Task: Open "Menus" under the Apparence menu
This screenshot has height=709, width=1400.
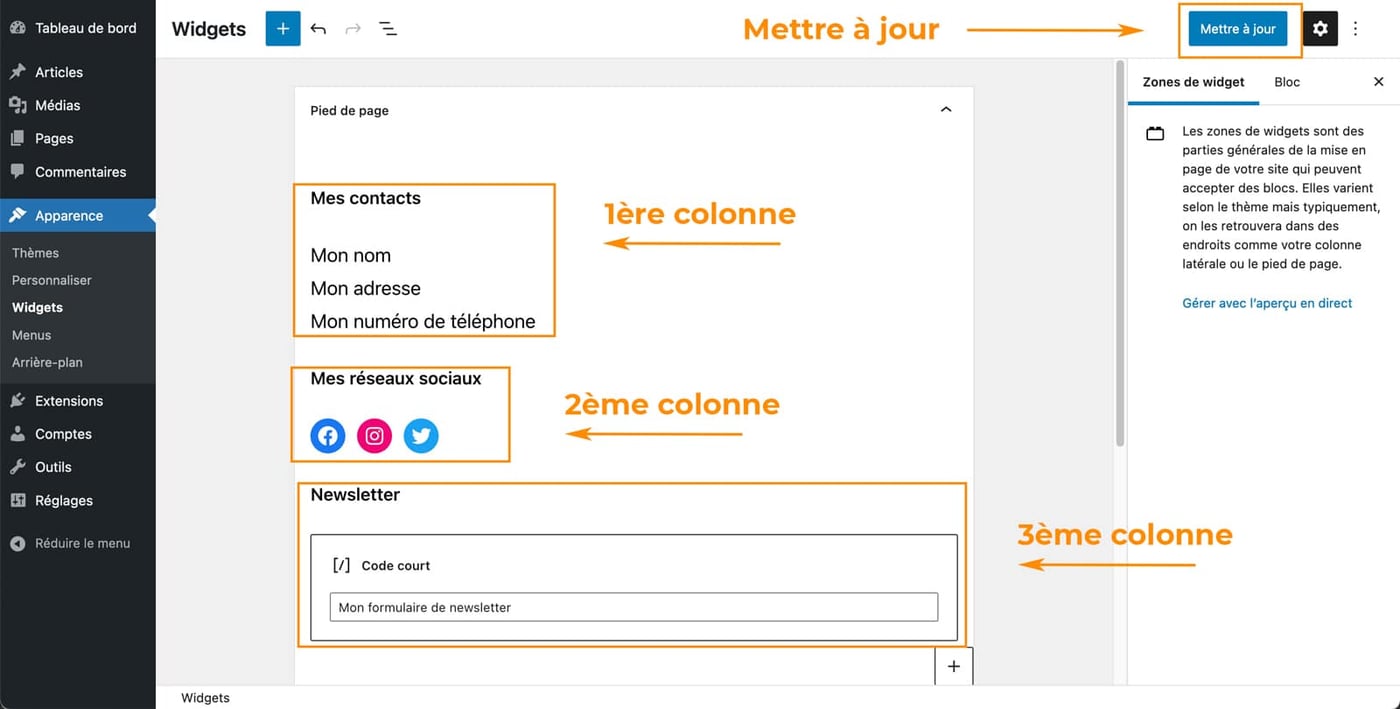Action: coord(31,334)
